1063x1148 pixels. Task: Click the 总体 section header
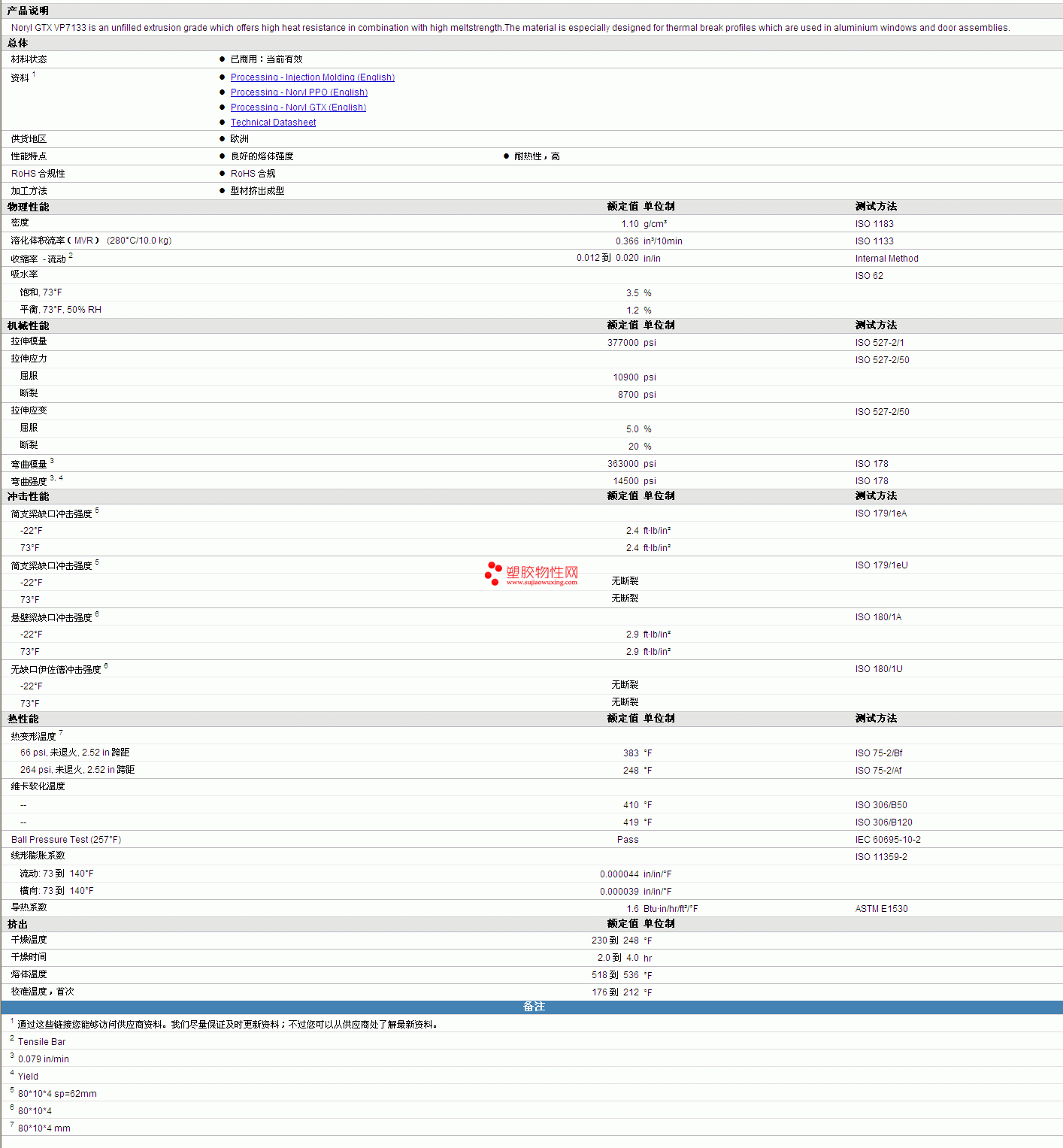(x=18, y=44)
